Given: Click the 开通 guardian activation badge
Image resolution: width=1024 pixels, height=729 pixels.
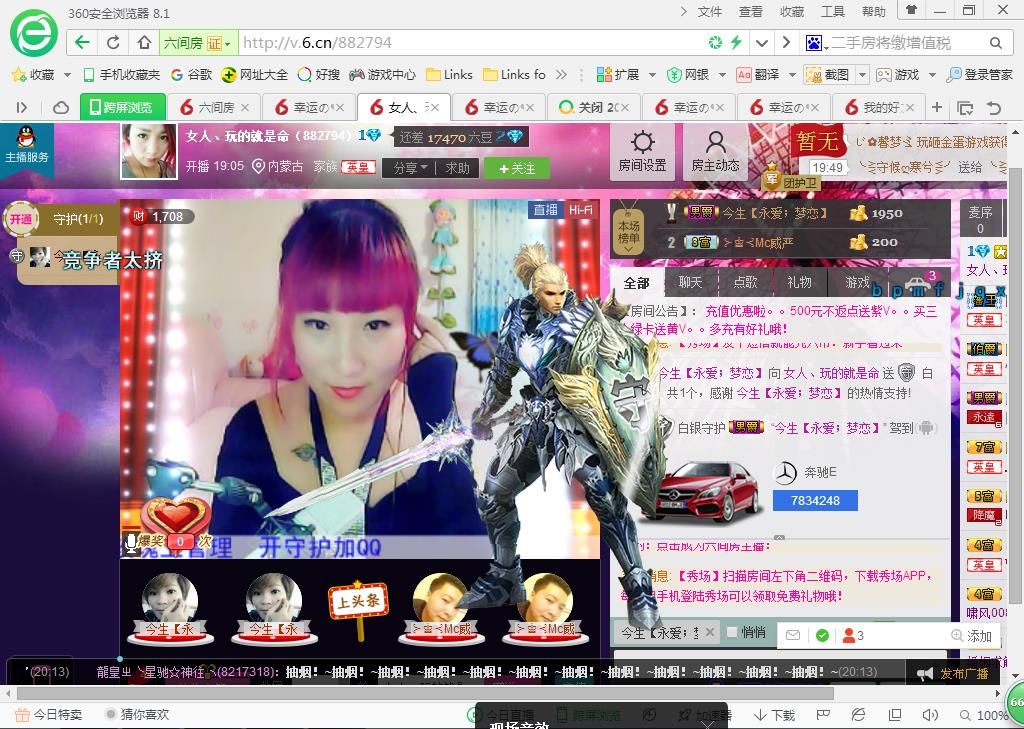Looking at the screenshot, I should point(20,219).
